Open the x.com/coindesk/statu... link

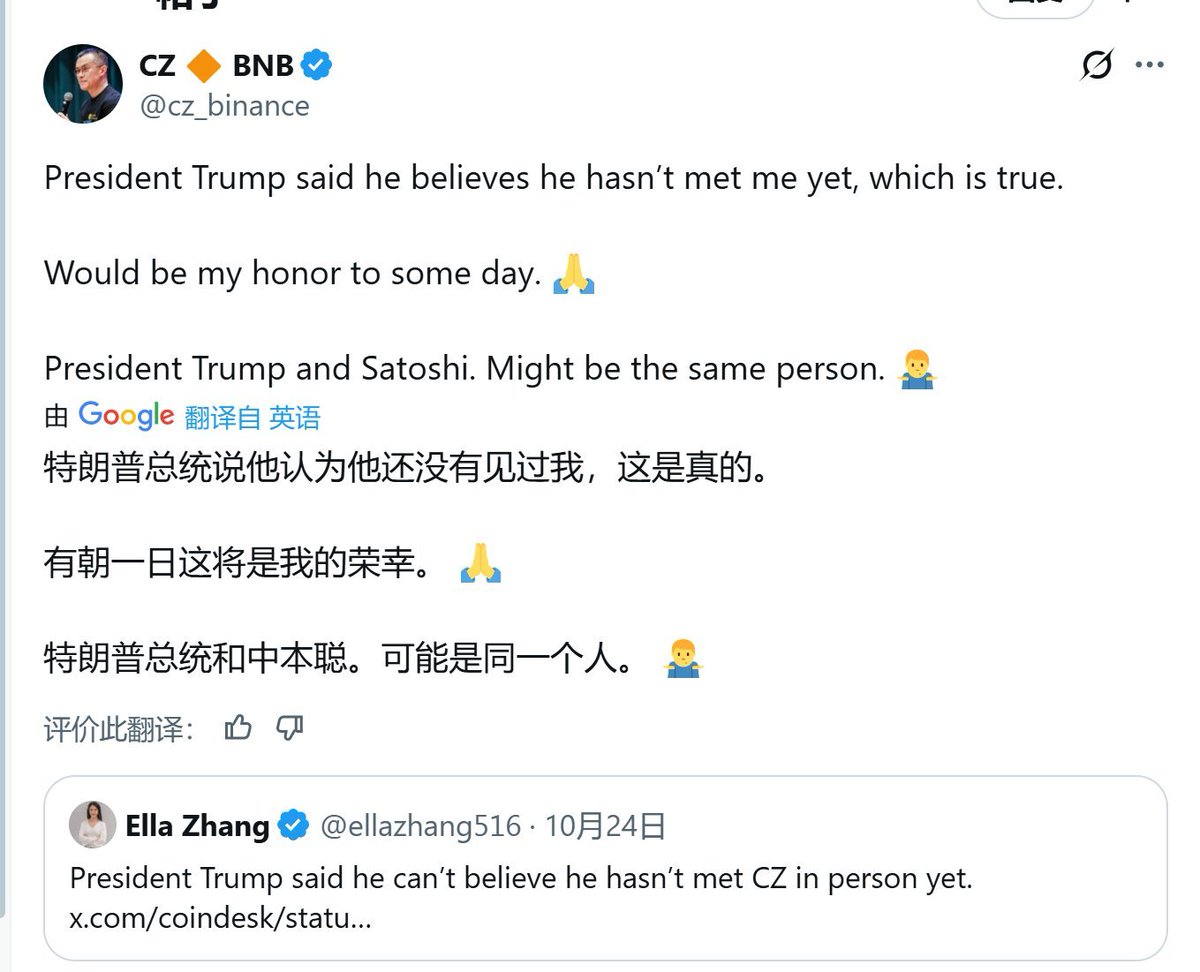(x=220, y=917)
